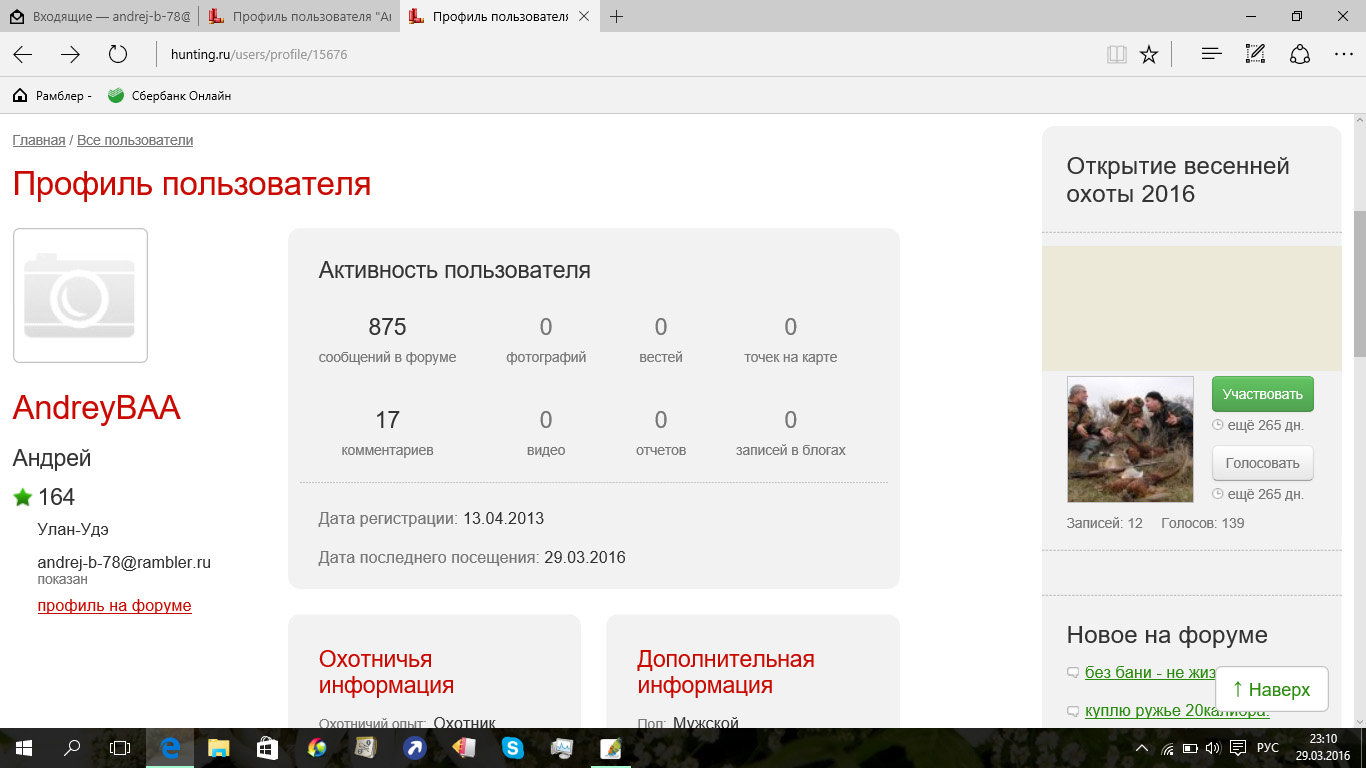The height and width of the screenshot is (768, 1366).
Task: Click the Наверх scroll-to-top button
Action: pyautogui.click(x=1271, y=689)
